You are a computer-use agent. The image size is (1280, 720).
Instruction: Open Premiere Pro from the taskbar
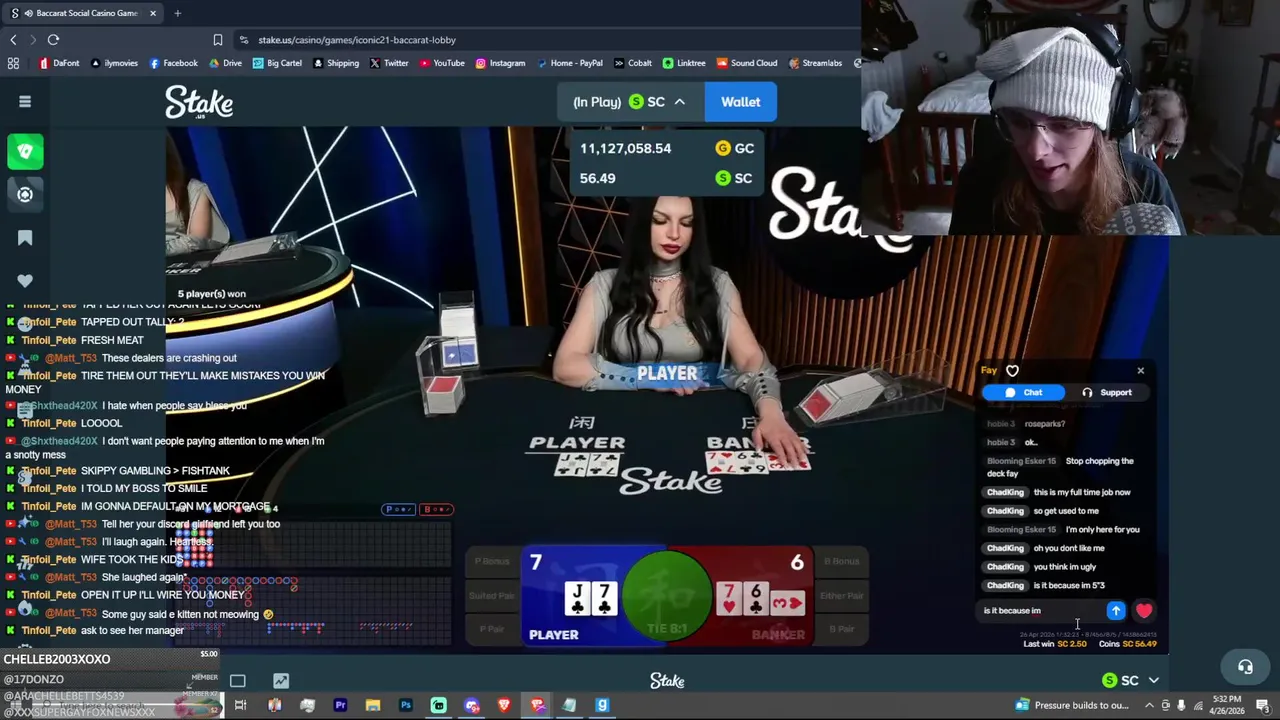point(340,706)
